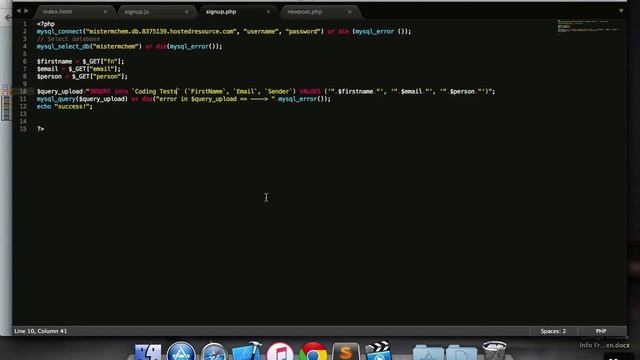Open the PHP syntax selector

[601, 331]
